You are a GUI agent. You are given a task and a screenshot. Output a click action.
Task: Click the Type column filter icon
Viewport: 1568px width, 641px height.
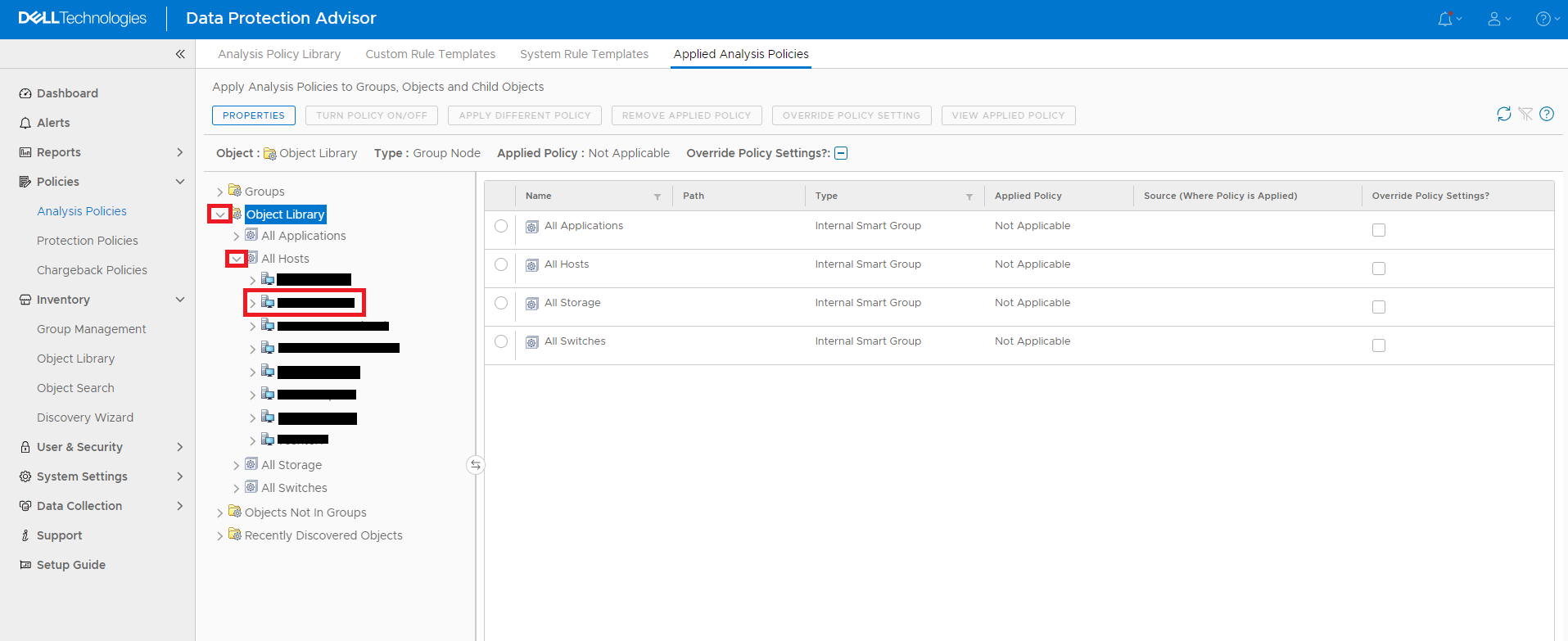click(969, 196)
